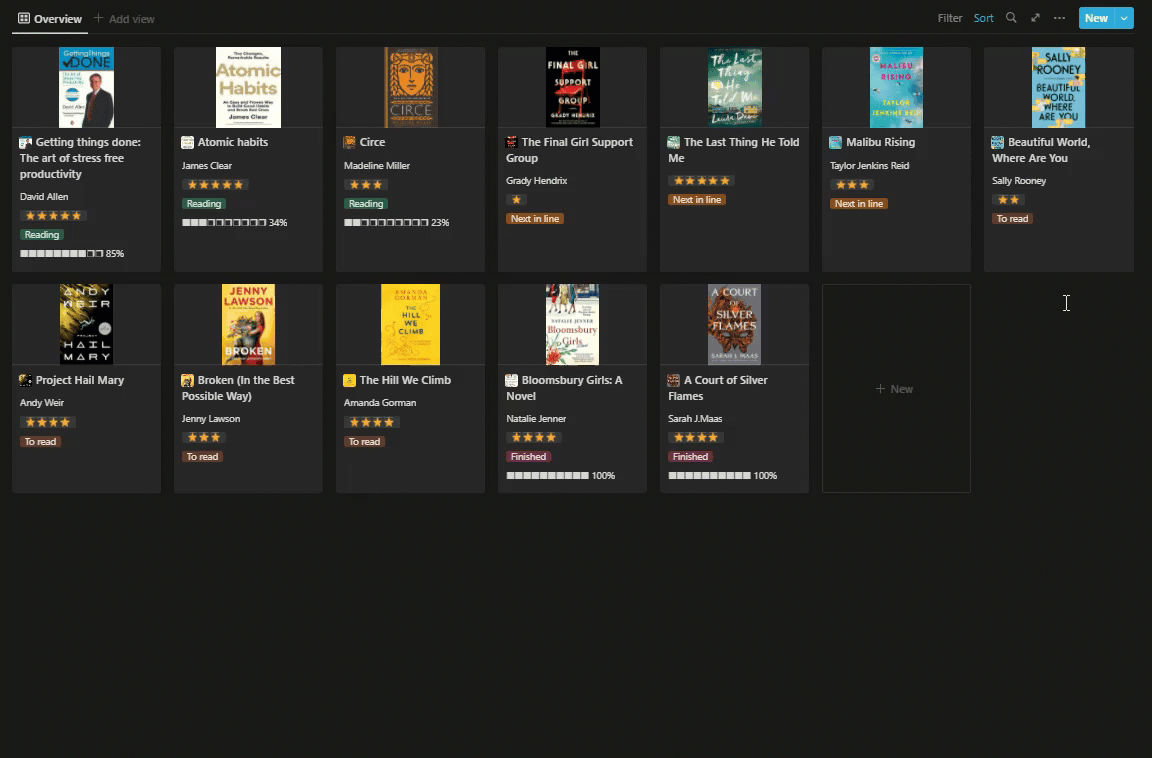Click the expand to full page icon
Image resolution: width=1152 pixels, height=758 pixels.
(1035, 18)
